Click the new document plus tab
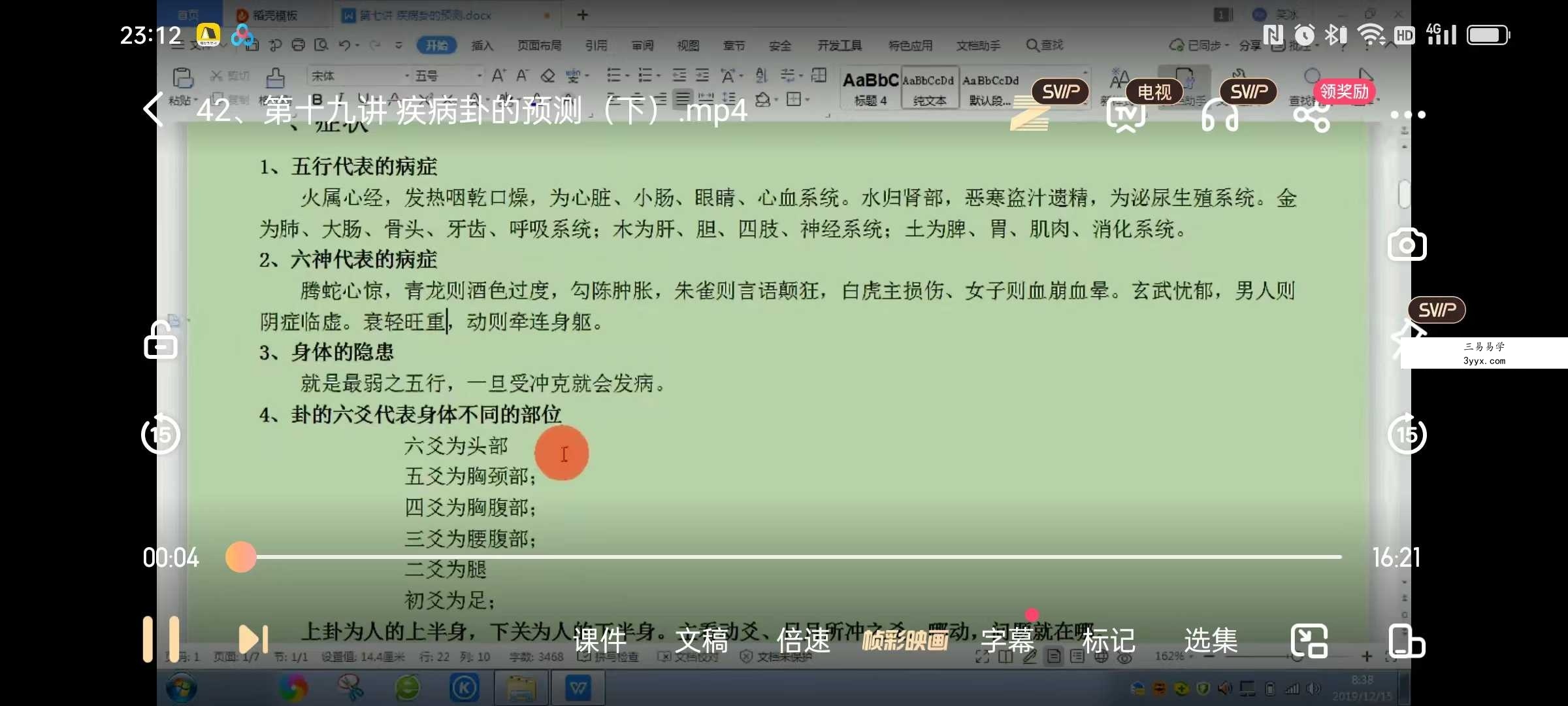The image size is (1568, 706). click(583, 14)
